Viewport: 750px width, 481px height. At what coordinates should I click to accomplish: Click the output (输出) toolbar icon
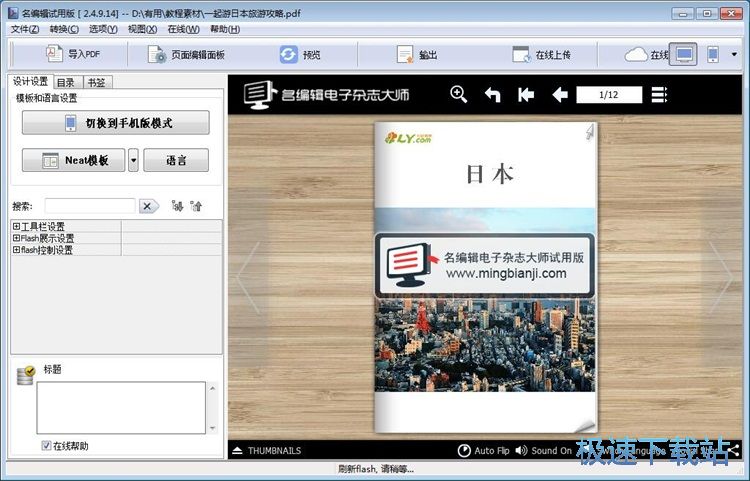(x=405, y=54)
